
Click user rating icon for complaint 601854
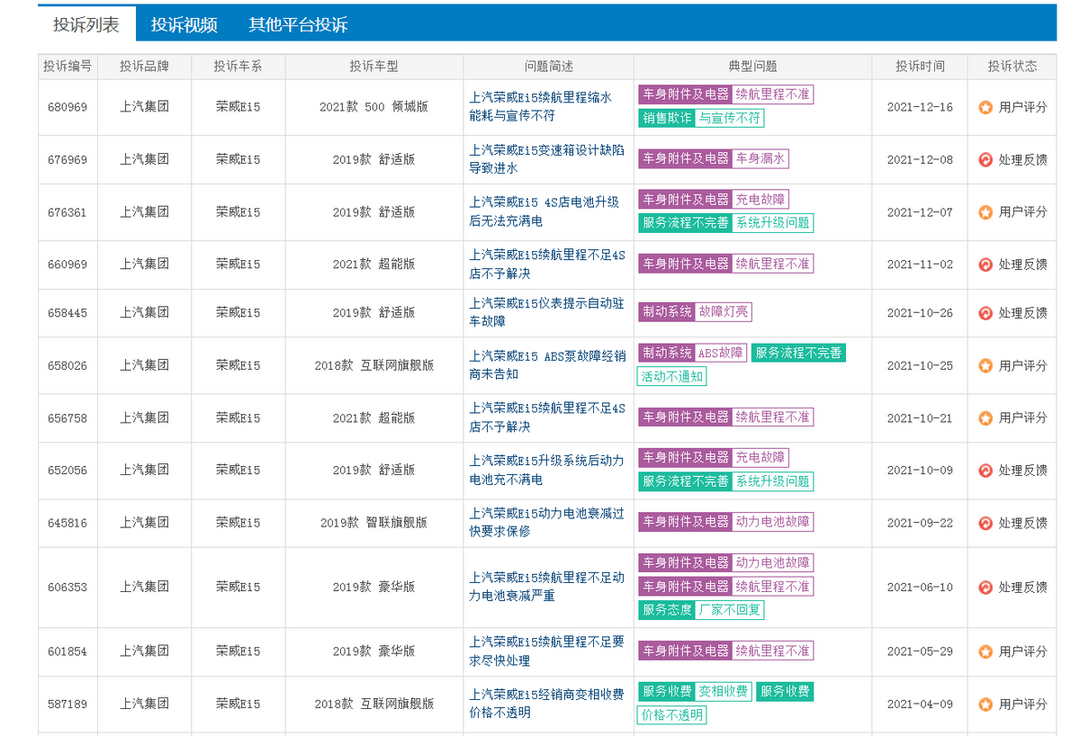click(x=986, y=651)
